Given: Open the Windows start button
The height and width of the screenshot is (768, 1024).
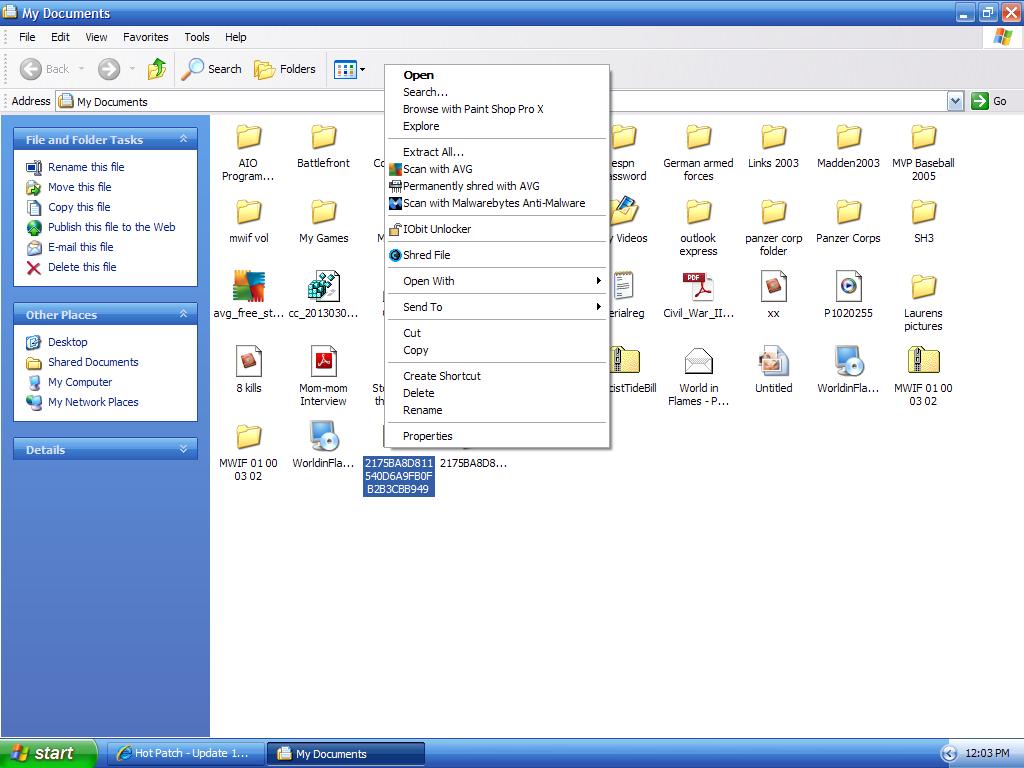Looking at the screenshot, I should pos(48,753).
